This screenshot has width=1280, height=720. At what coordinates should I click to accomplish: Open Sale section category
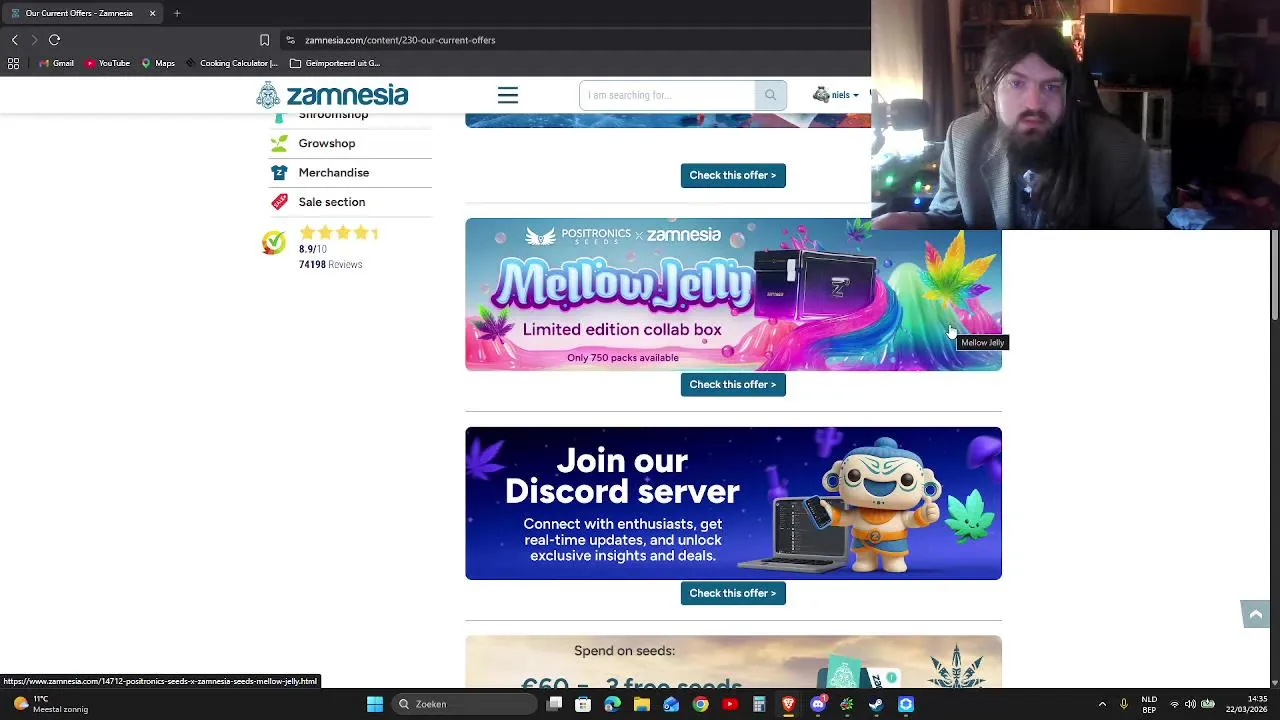coord(332,202)
